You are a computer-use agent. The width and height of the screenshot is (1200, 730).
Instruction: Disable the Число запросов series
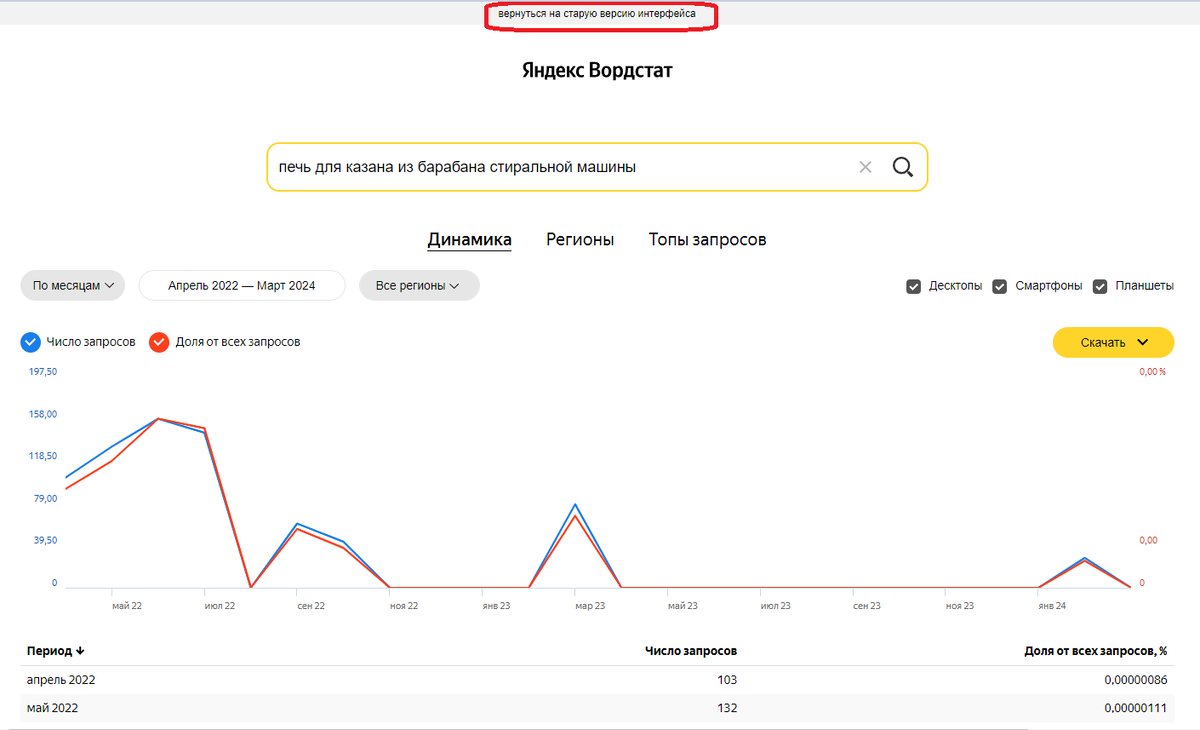[31, 342]
